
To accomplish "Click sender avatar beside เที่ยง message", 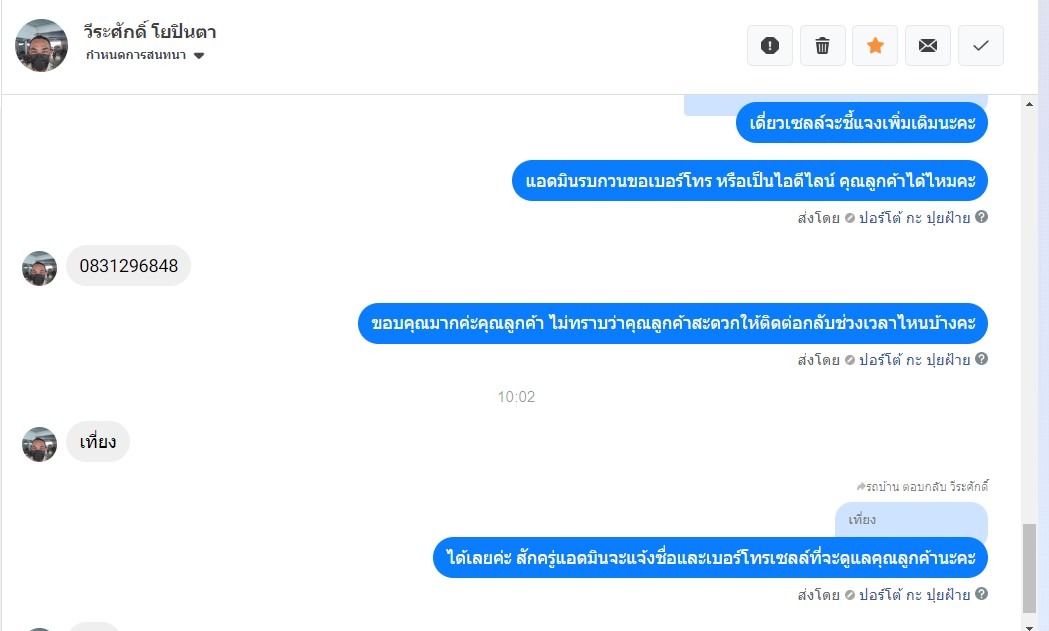I will 39,444.
